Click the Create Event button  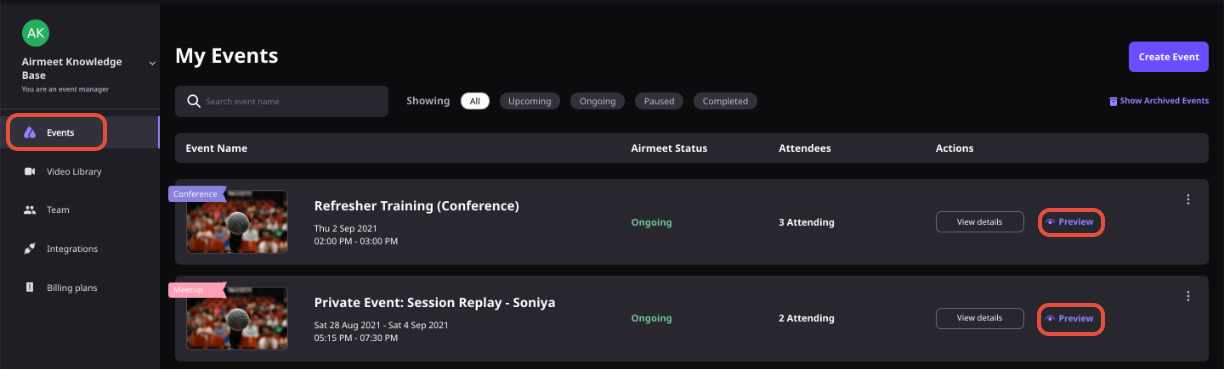[x=1168, y=57]
